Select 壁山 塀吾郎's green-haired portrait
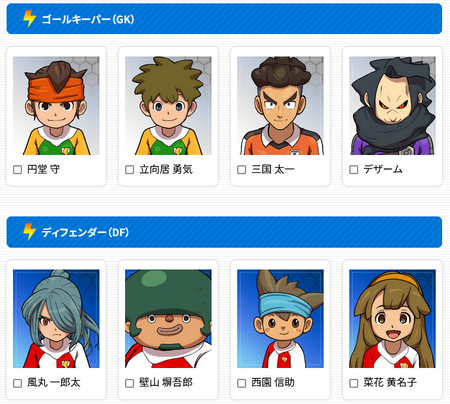450x404 pixels. (168, 319)
